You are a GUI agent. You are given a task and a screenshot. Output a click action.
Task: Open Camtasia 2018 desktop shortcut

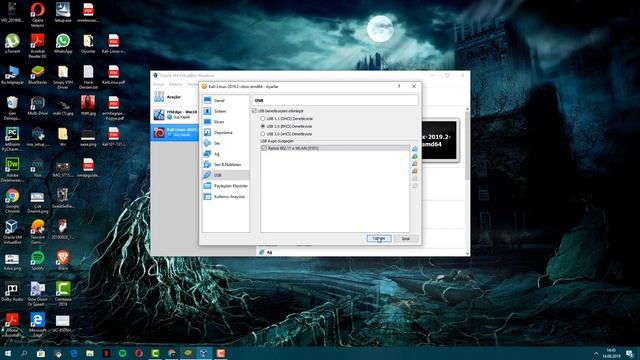tap(63, 293)
